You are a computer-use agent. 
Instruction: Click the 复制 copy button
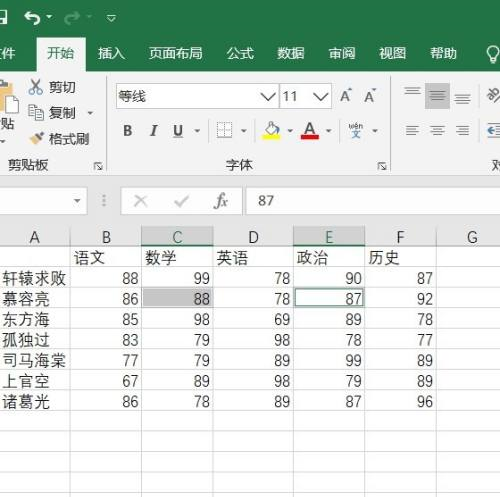[x=52, y=113]
